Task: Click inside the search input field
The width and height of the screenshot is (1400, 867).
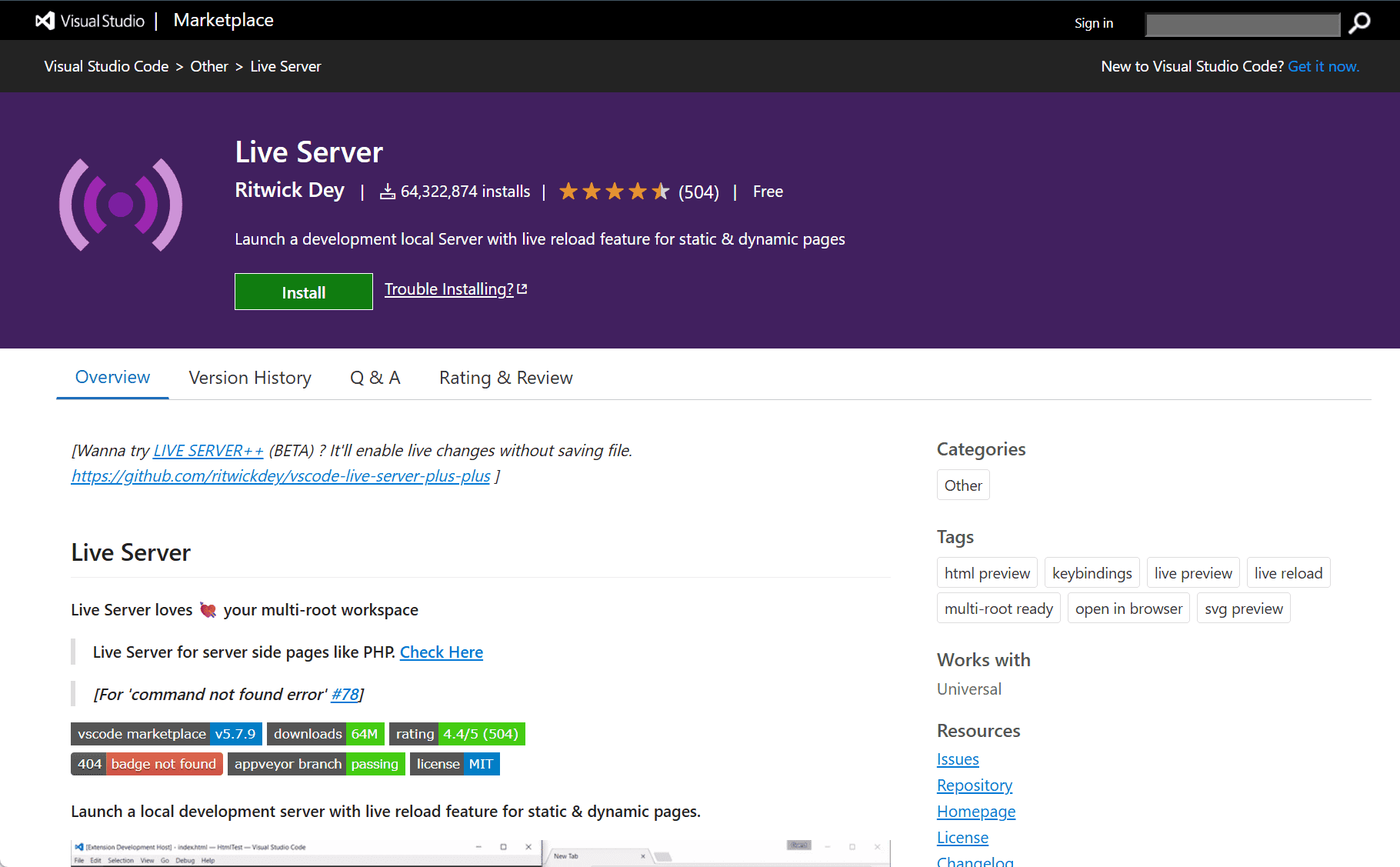Action: (x=1242, y=24)
